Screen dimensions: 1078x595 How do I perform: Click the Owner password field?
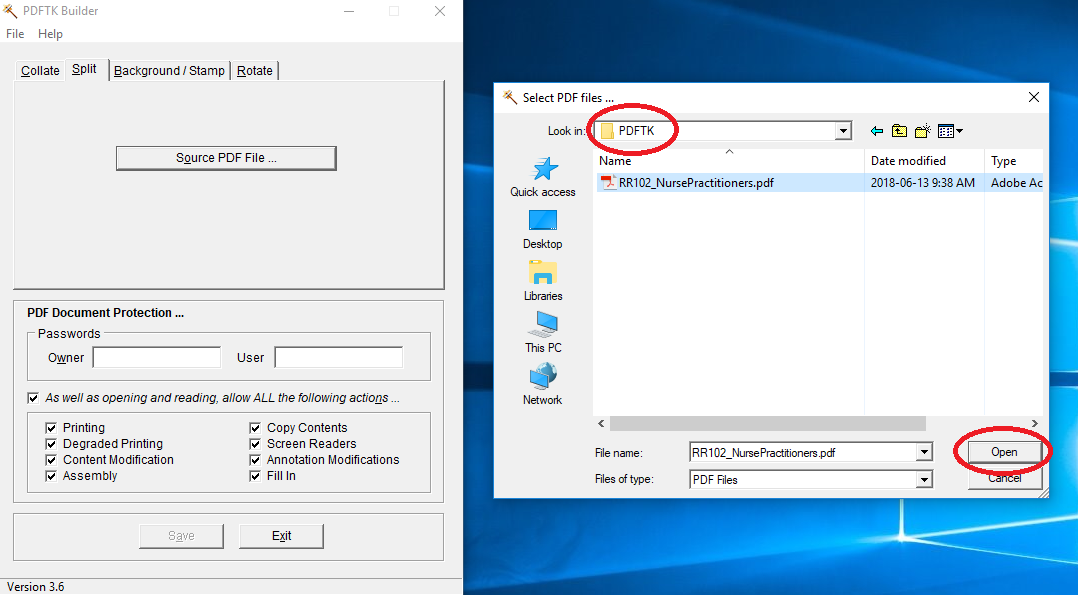[x=157, y=357]
